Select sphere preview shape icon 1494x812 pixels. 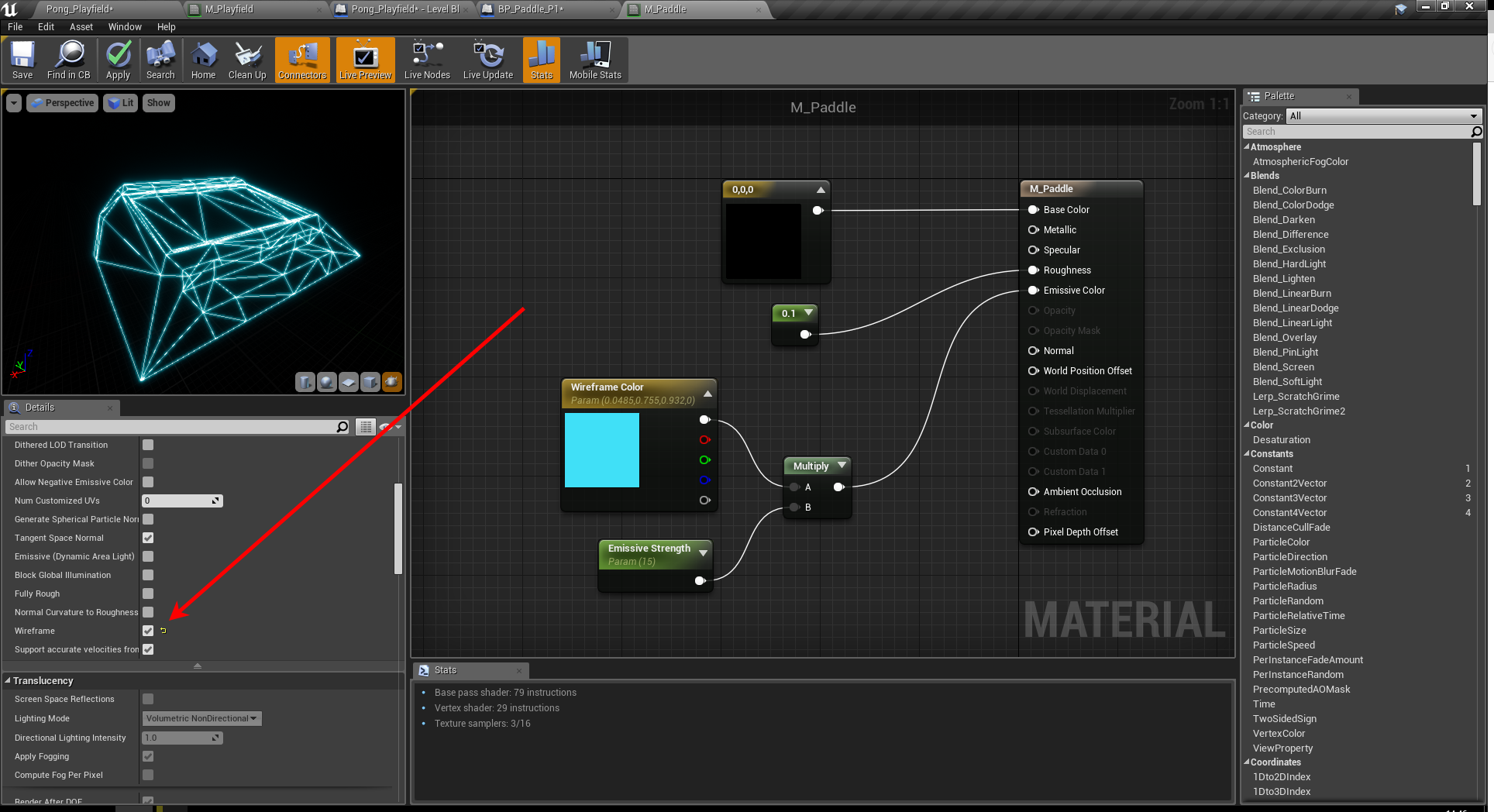(327, 382)
